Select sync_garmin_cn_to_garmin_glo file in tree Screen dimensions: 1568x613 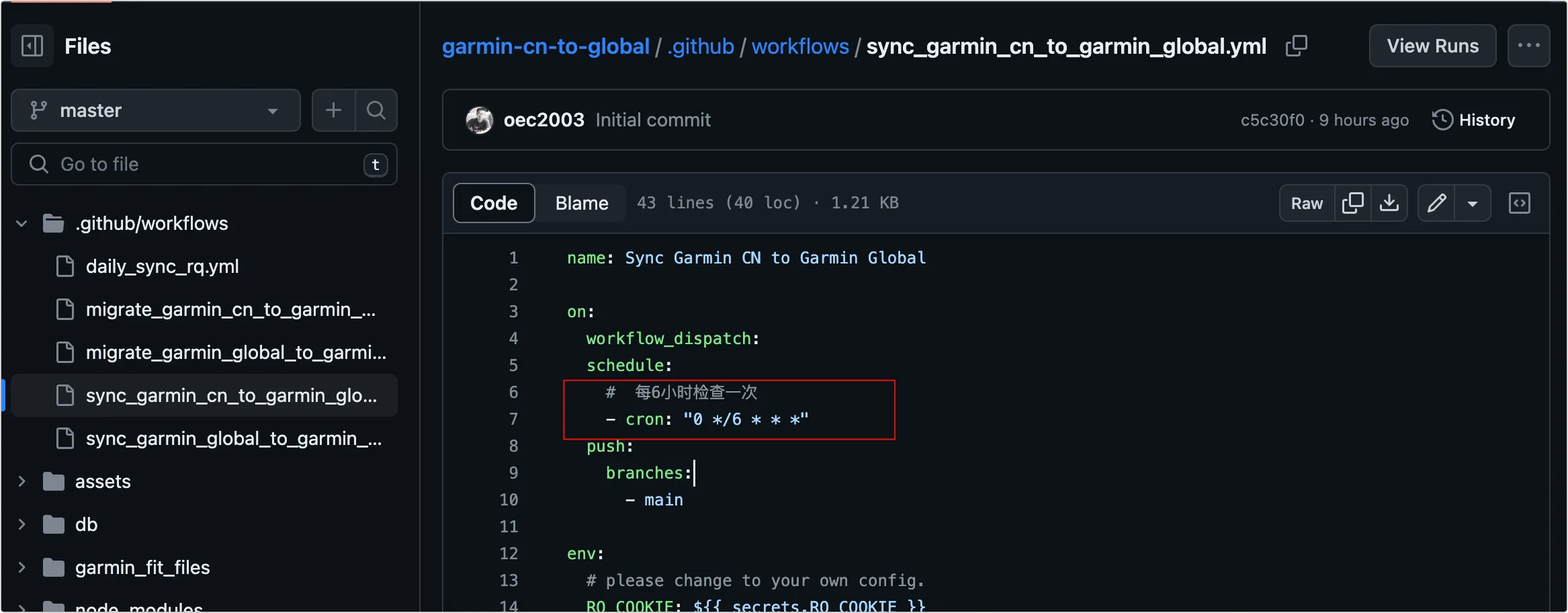204,395
